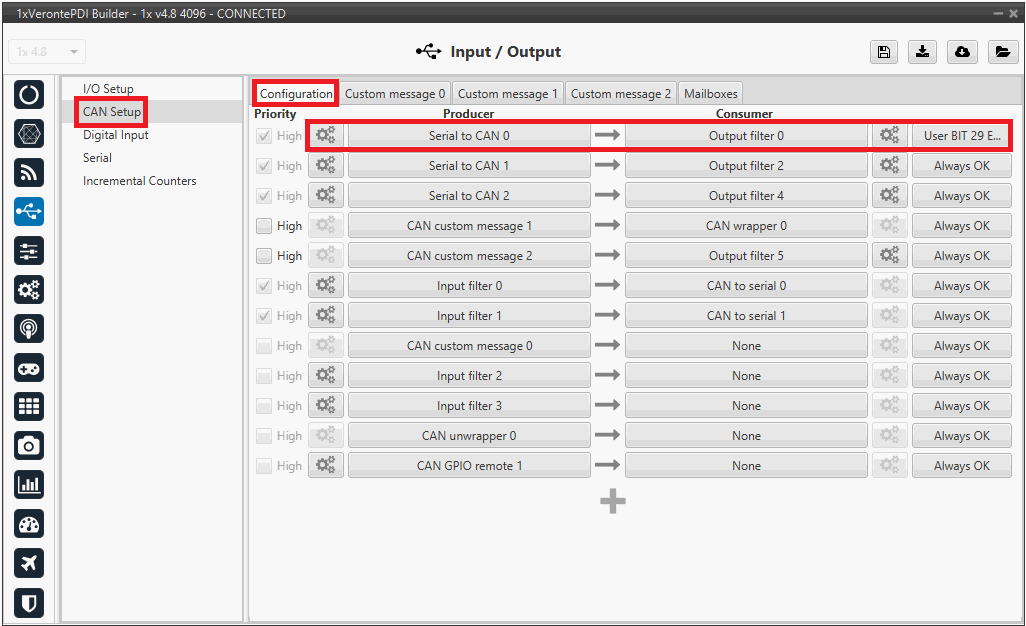Switch to the Custom message 1 tab
Screen dimensions: 1026x626
[508, 94]
